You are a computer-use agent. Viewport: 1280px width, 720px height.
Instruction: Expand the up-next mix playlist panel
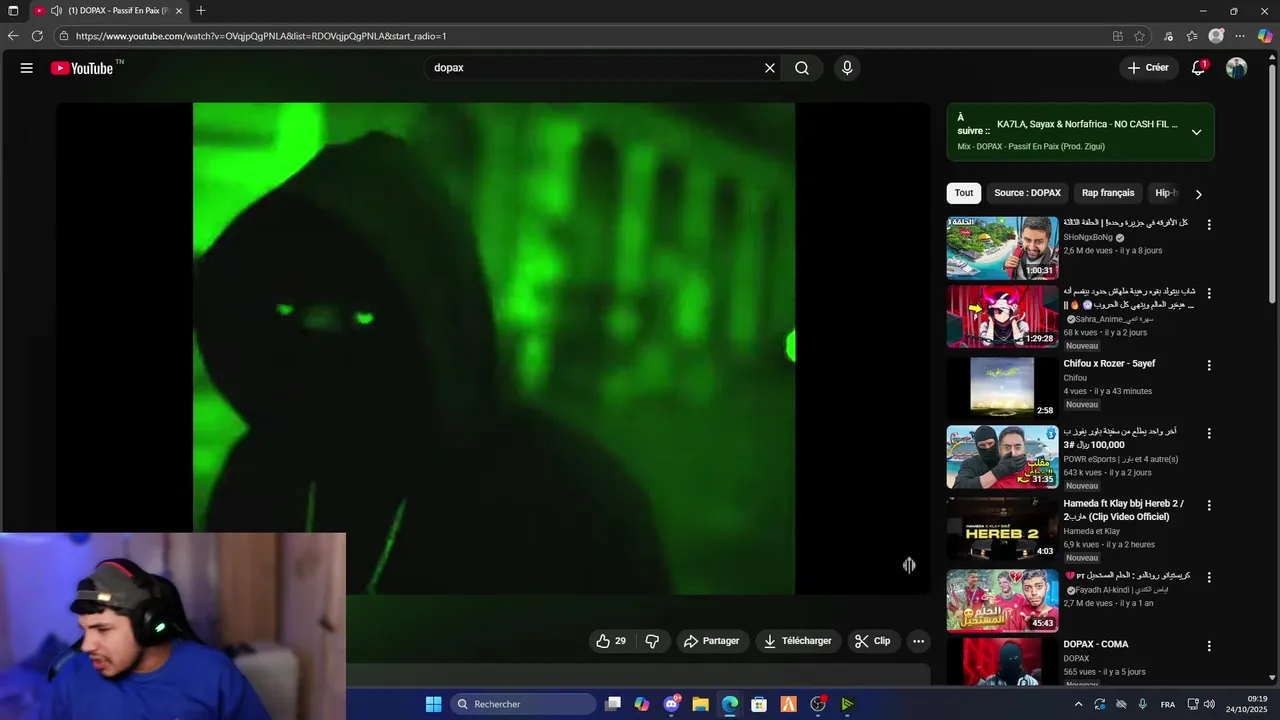point(1196,132)
